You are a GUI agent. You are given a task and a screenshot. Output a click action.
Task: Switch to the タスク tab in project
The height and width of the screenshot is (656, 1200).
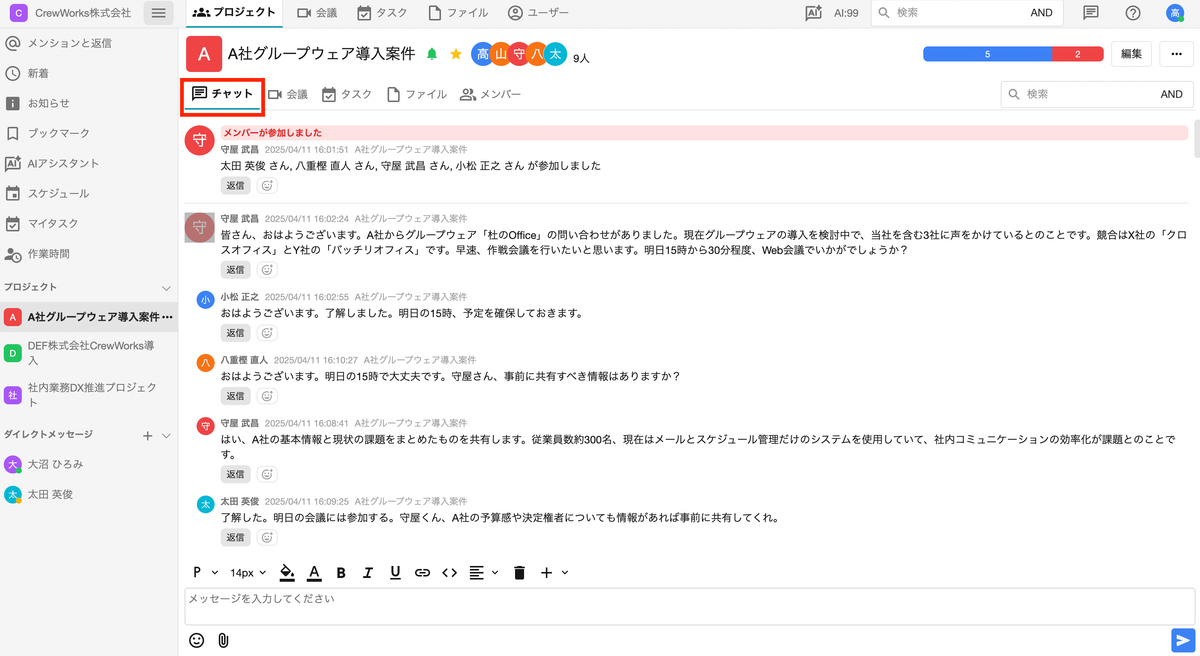[346, 94]
